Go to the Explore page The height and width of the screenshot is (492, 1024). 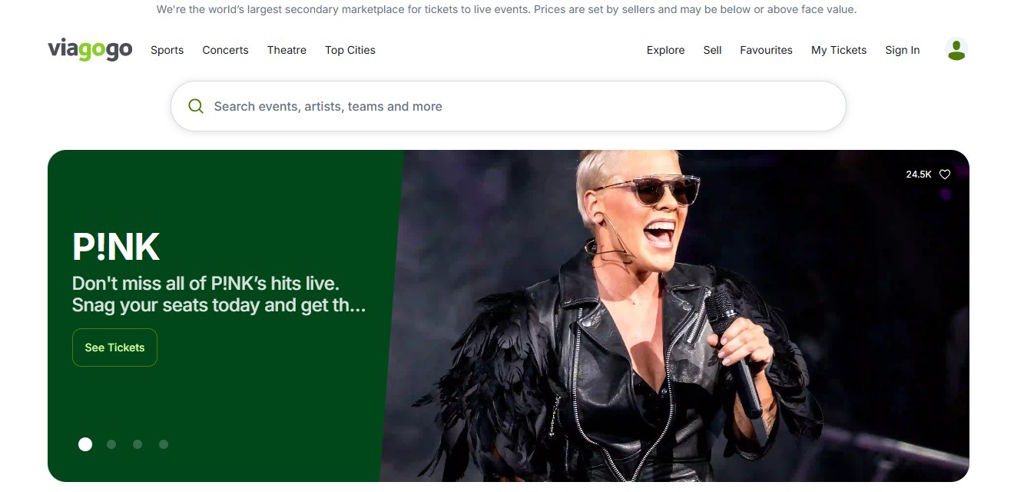(x=665, y=50)
